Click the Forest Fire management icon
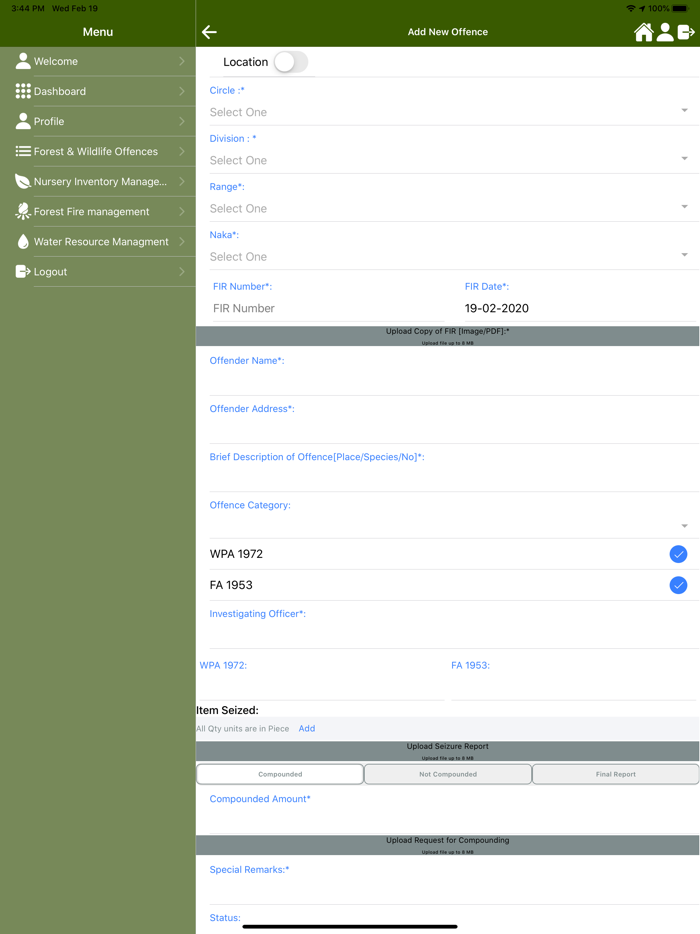Image resolution: width=700 pixels, height=934 pixels. tap(23, 211)
